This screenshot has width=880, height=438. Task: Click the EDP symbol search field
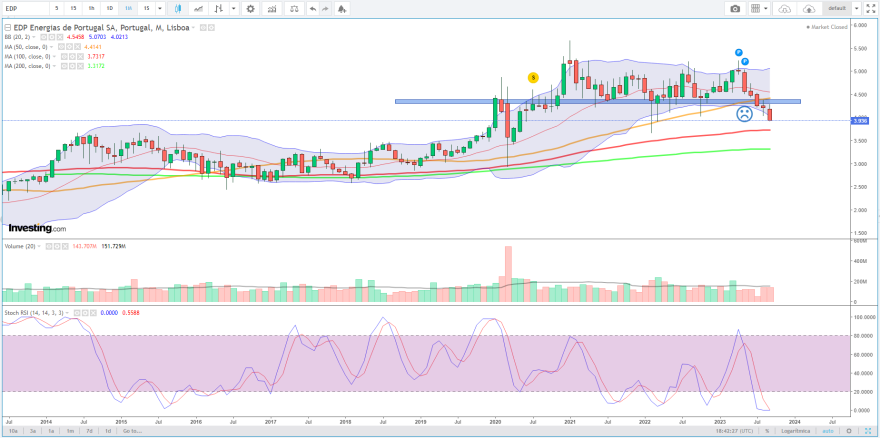point(24,8)
